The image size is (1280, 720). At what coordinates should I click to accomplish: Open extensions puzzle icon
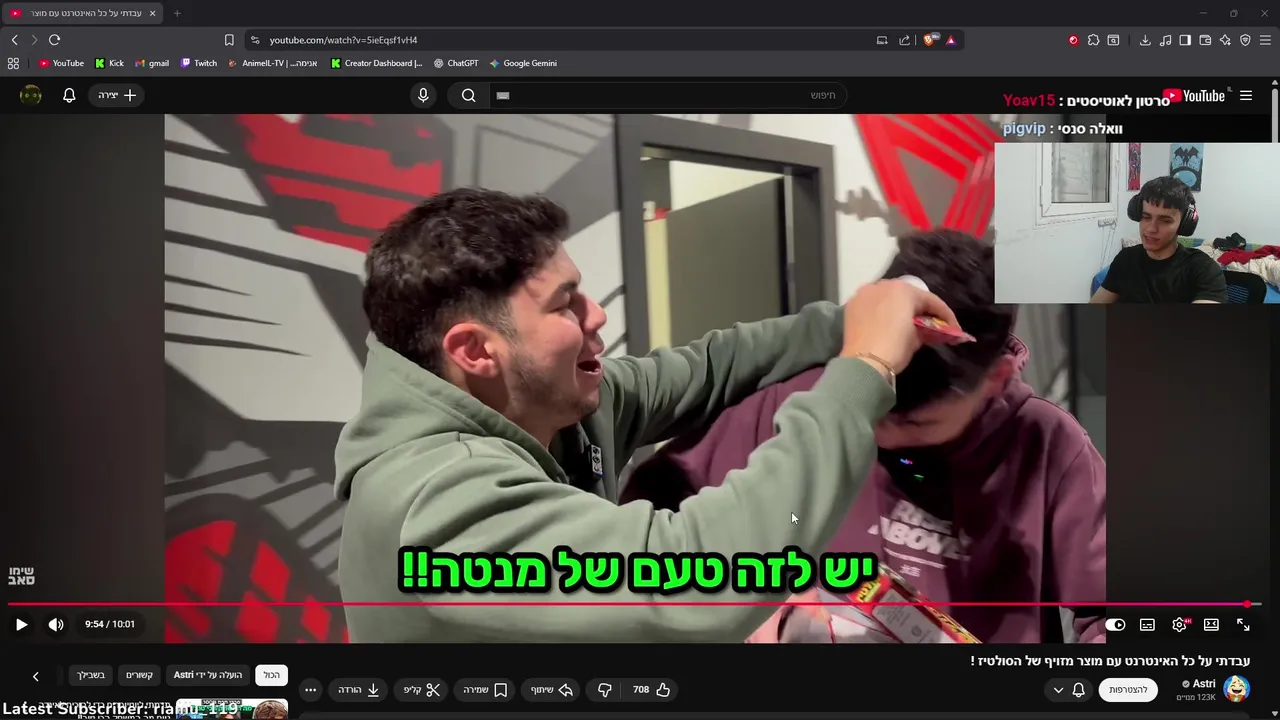click(x=1093, y=40)
